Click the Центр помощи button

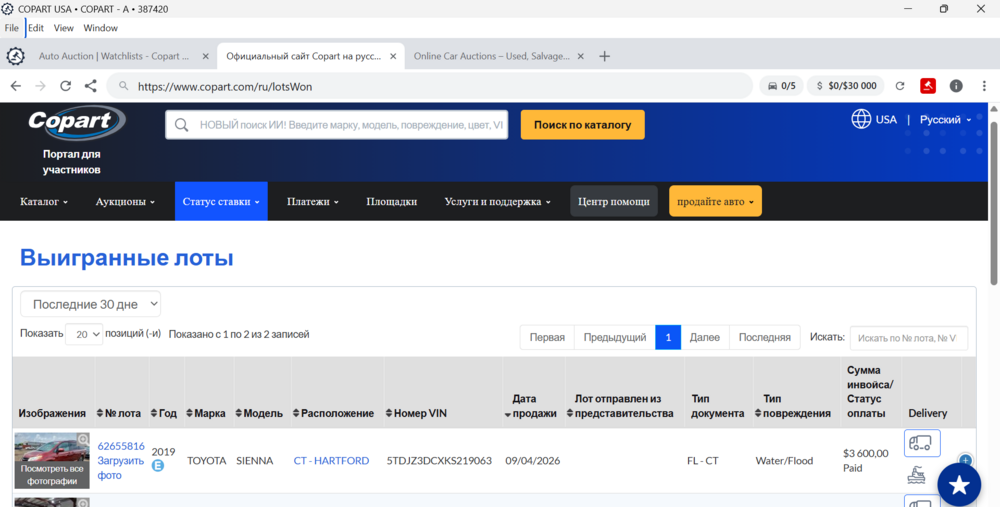(x=614, y=201)
